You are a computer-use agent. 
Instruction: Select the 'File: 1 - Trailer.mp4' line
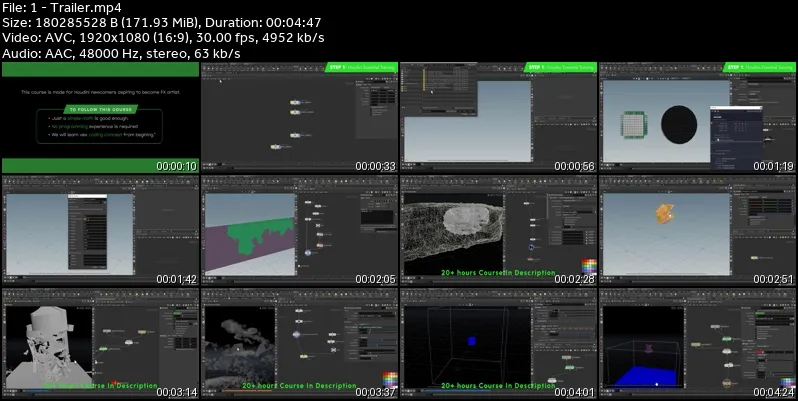62,8
